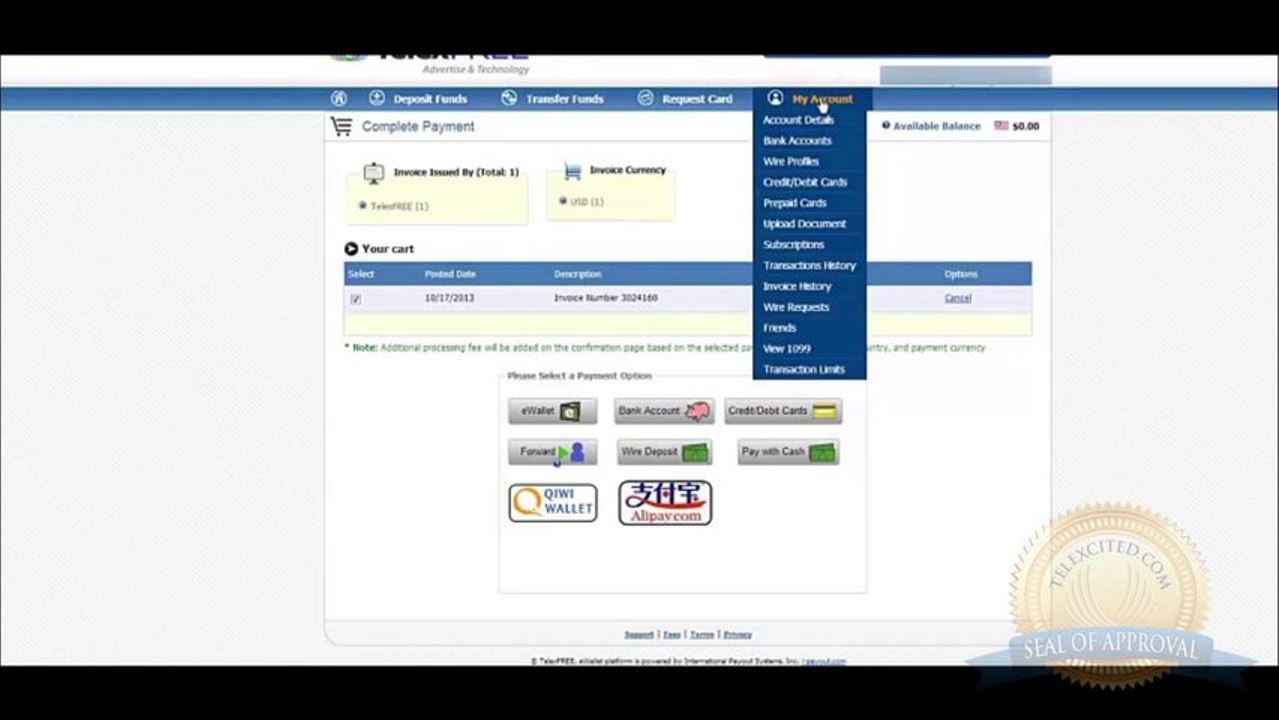Select Account Details from dropdown
This screenshot has height=720, width=1279.
pyautogui.click(x=798, y=120)
